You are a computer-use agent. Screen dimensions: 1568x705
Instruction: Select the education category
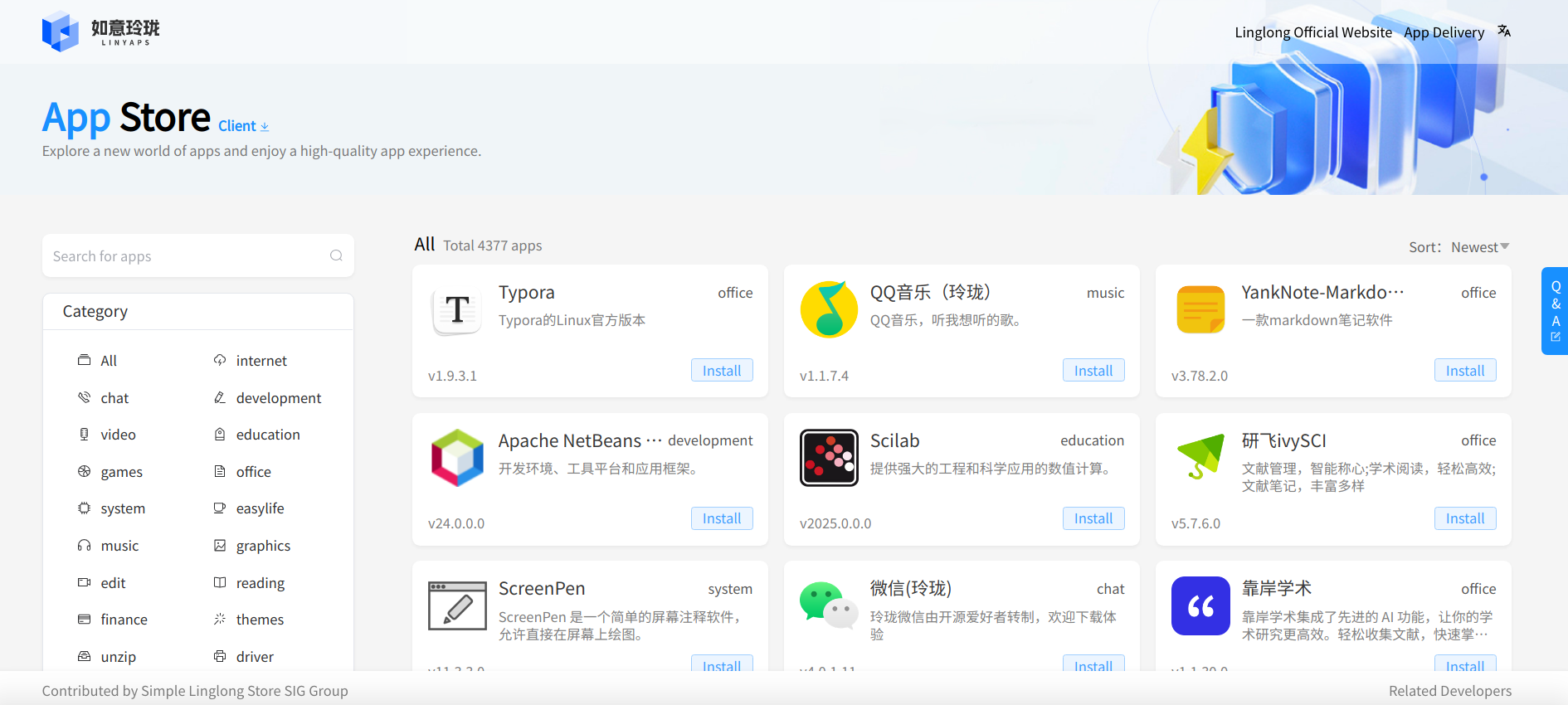coord(268,435)
